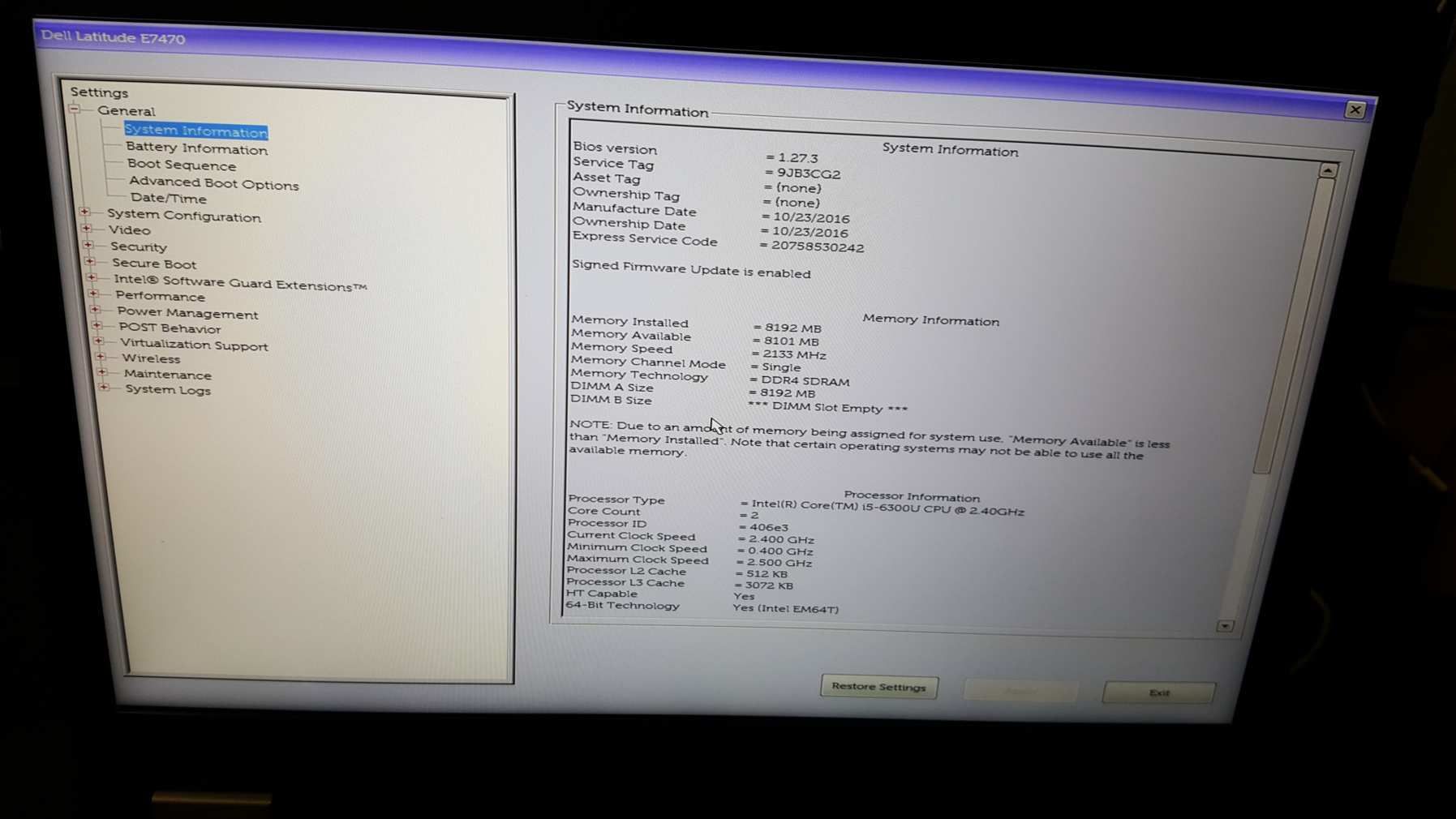The width and height of the screenshot is (1456, 819).
Task: Expand the Secure Boot node
Action: coord(89,261)
